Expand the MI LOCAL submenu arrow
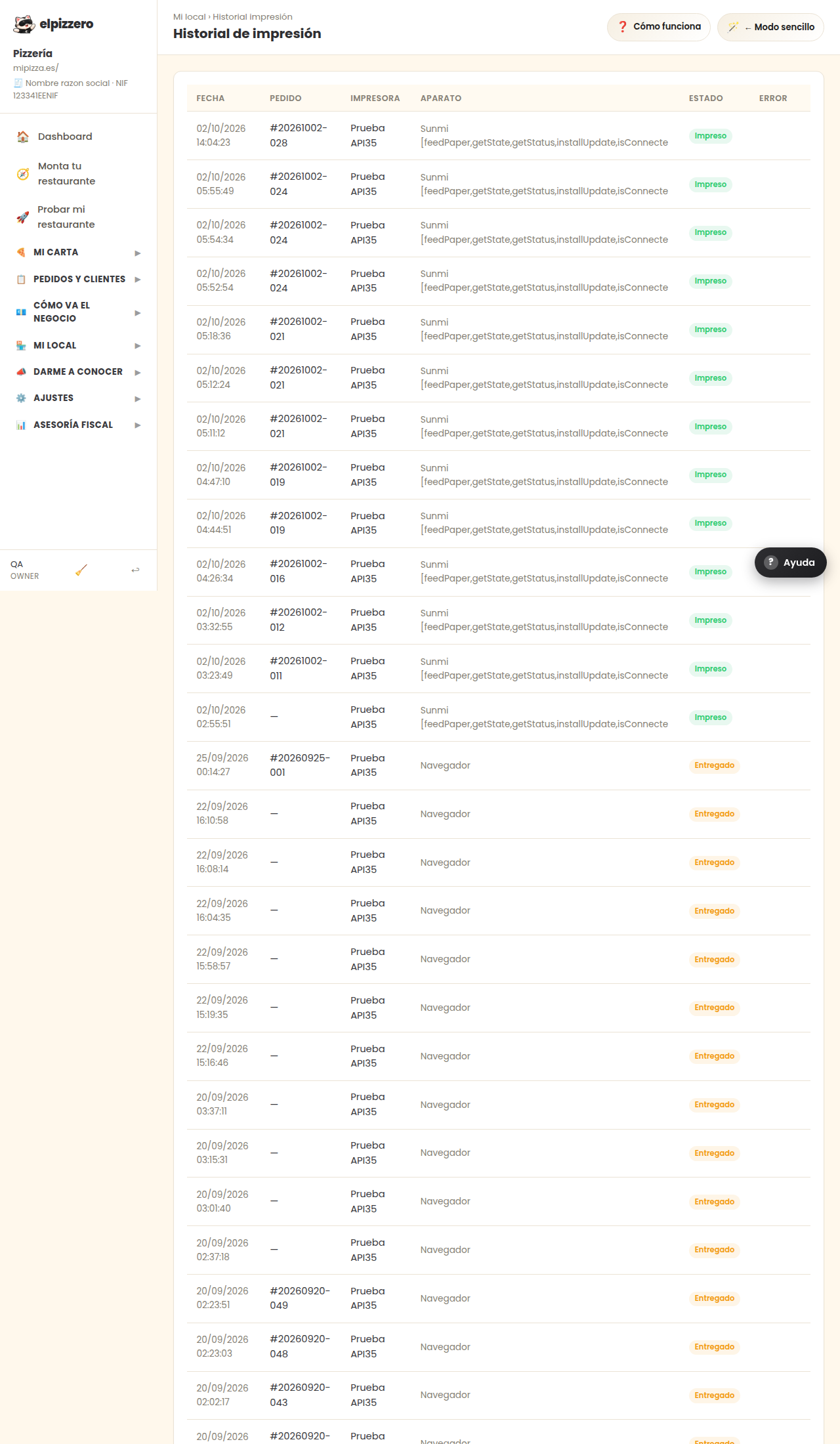The image size is (840, 1444). point(138,346)
